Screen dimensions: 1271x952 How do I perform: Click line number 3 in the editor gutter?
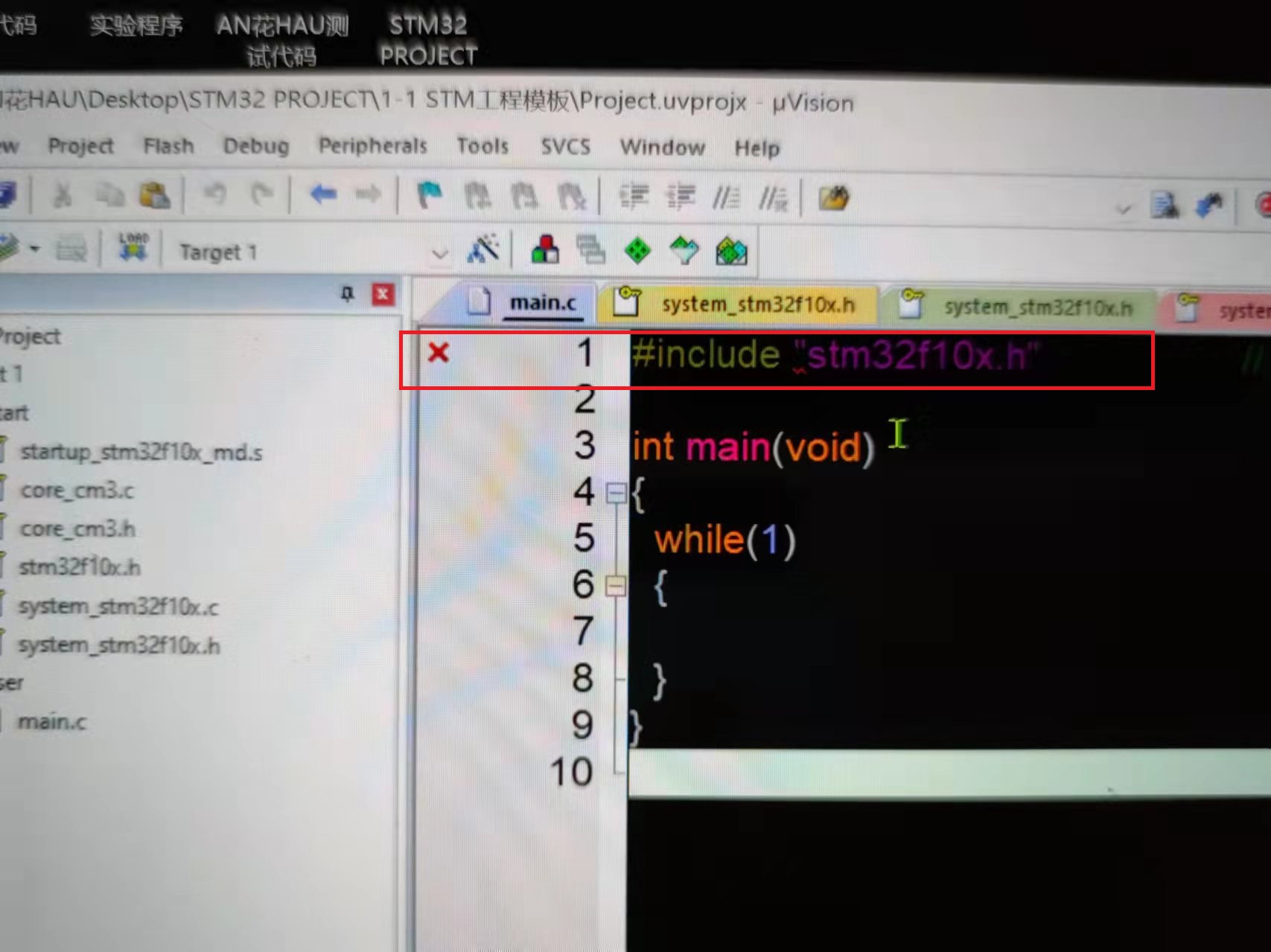[x=585, y=446]
